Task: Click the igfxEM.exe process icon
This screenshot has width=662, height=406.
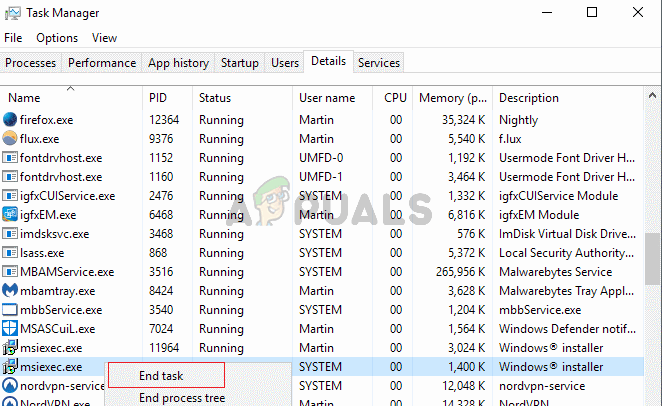Action: 10,214
